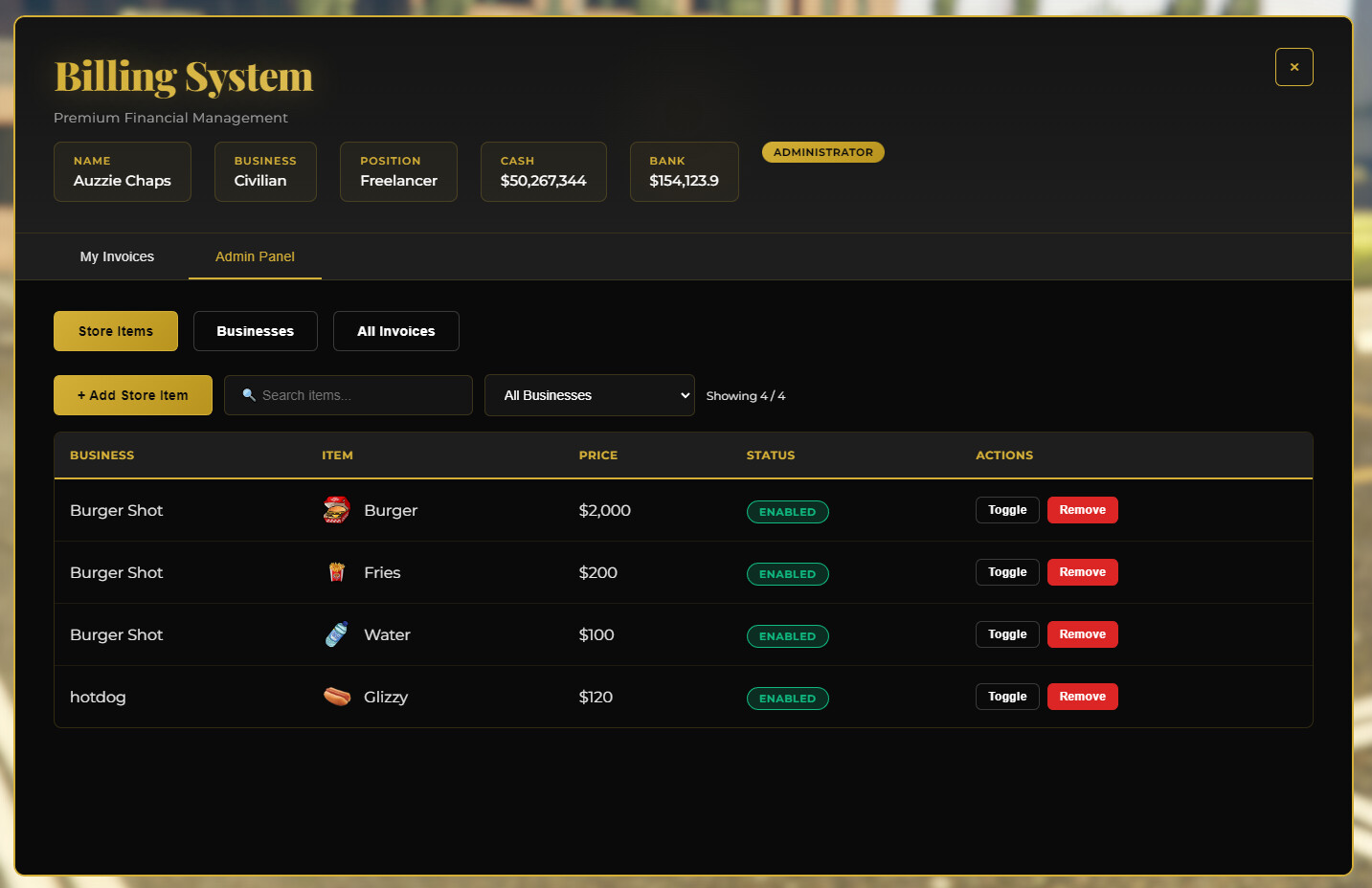Click the Item column header
Image resolution: width=1372 pixels, height=888 pixels.
pyautogui.click(x=337, y=455)
